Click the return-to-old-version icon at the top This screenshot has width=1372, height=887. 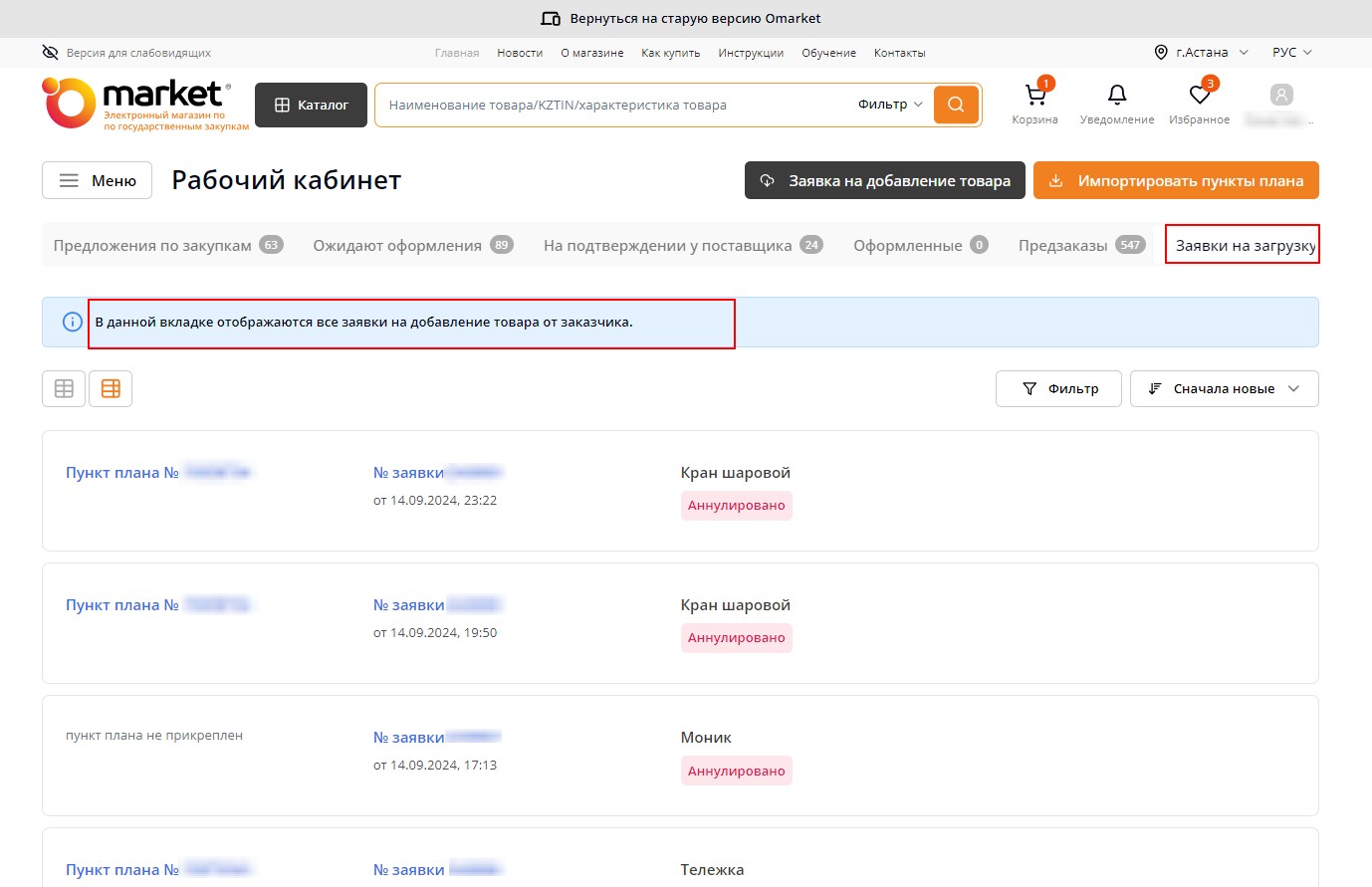click(551, 19)
